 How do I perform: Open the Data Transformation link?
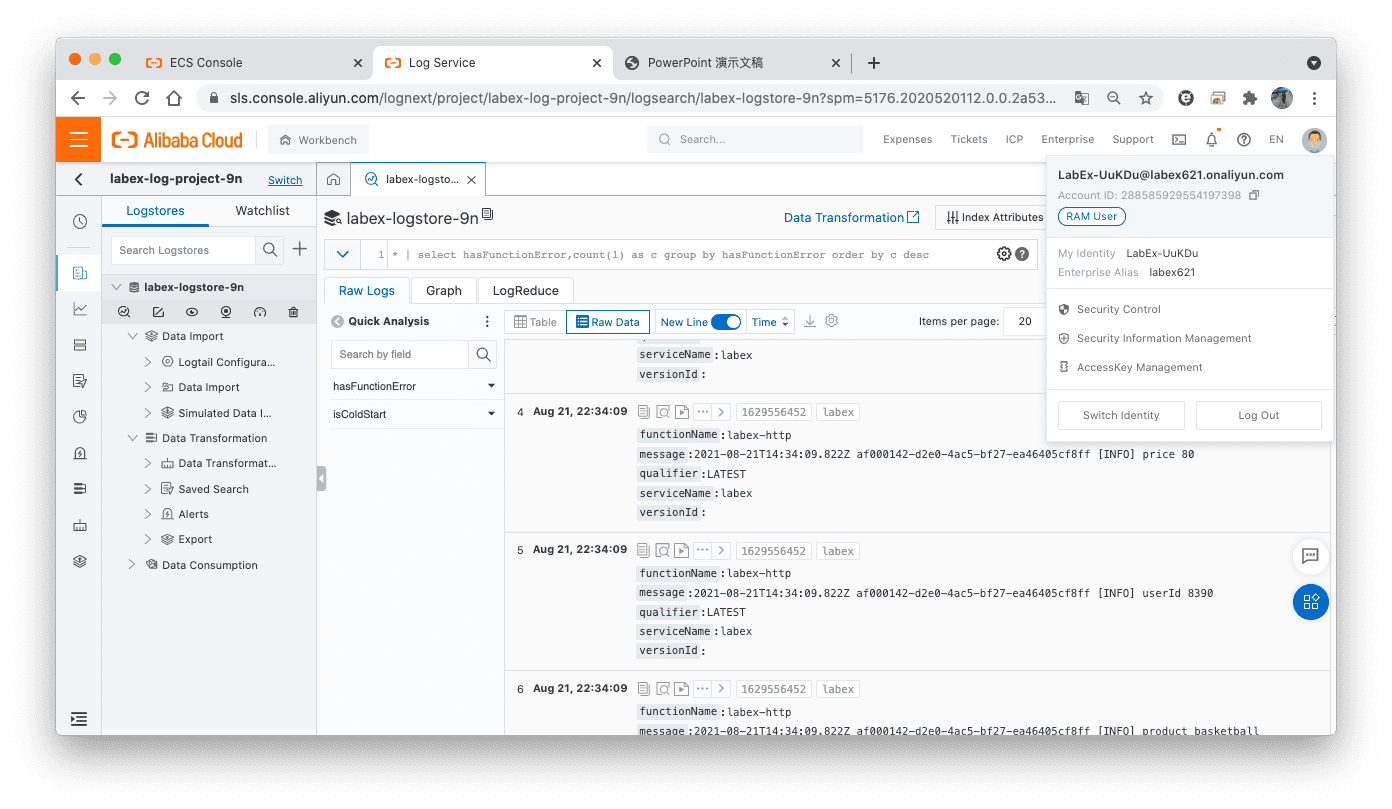point(851,218)
